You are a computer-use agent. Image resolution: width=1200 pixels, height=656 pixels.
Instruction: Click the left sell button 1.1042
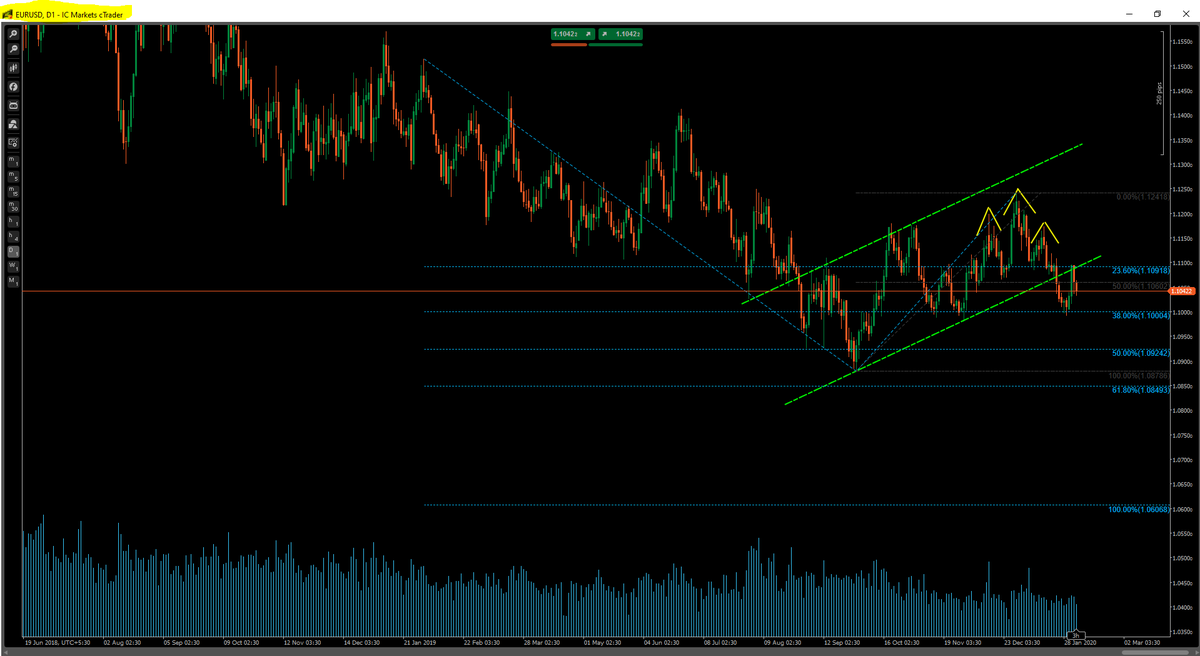tap(572, 34)
